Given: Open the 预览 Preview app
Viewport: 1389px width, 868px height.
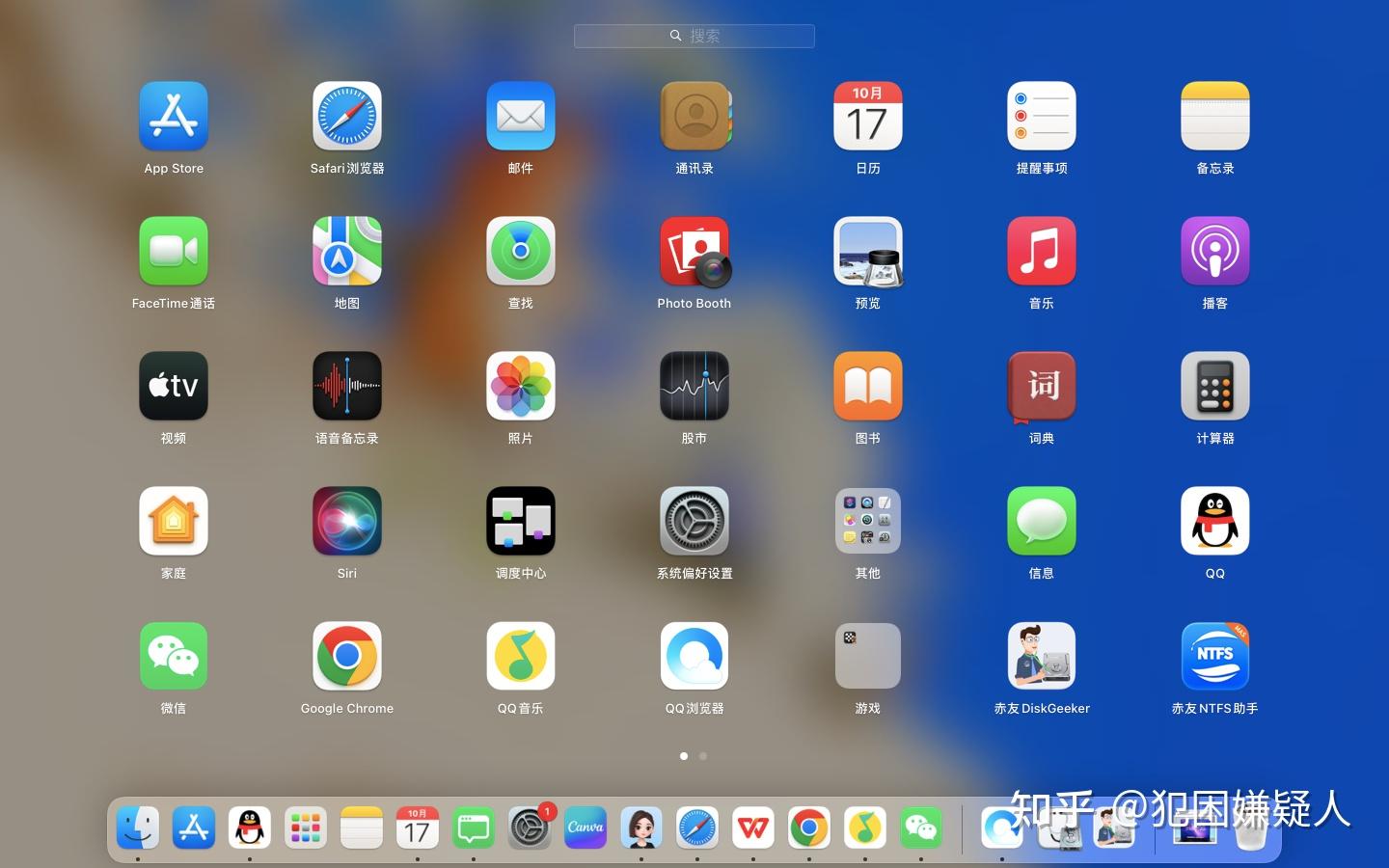Looking at the screenshot, I should (x=868, y=251).
